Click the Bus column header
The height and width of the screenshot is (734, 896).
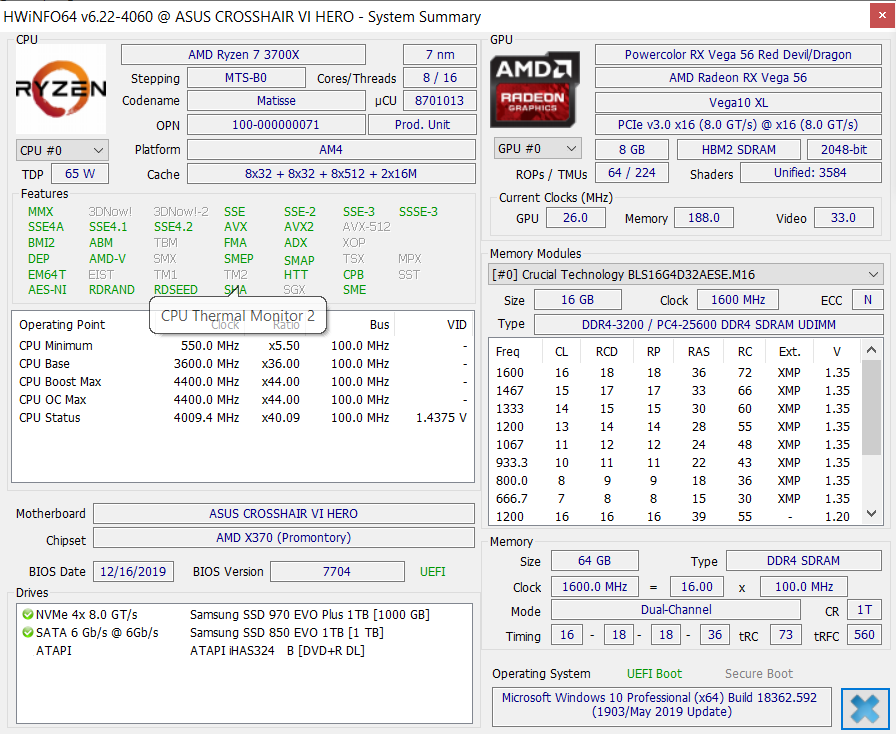(x=379, y=325)
